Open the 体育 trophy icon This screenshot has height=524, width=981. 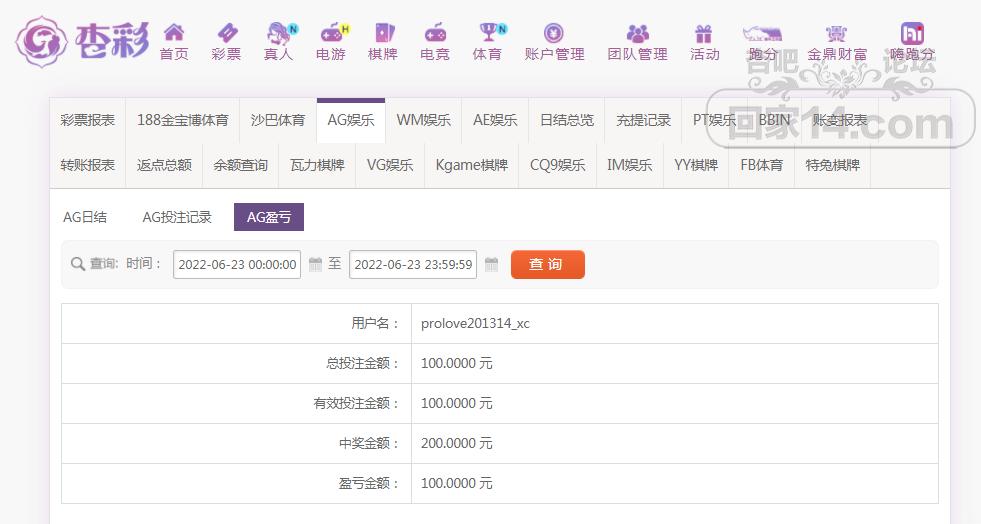489,33
